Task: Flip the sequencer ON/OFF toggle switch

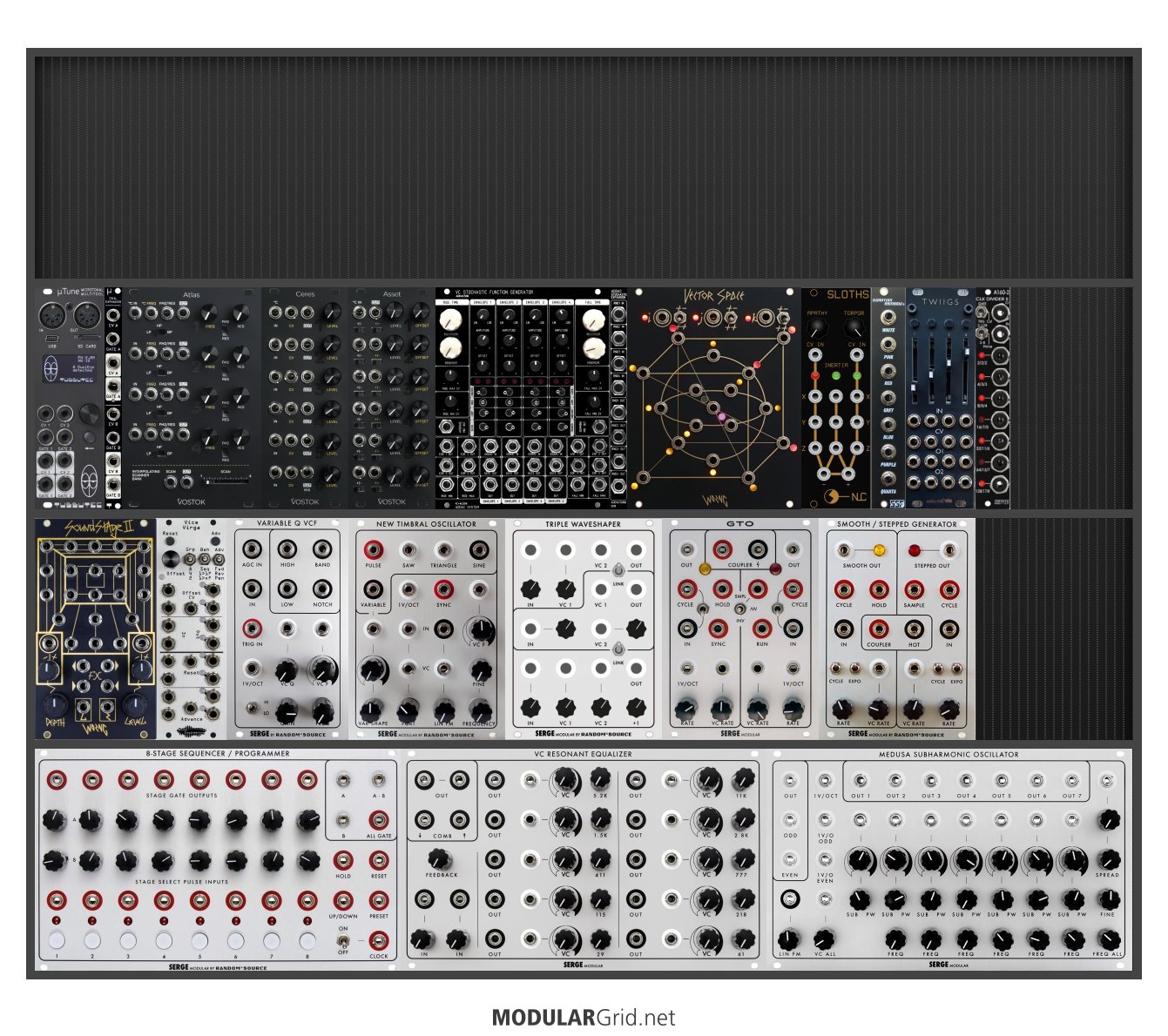Action: 343,940
